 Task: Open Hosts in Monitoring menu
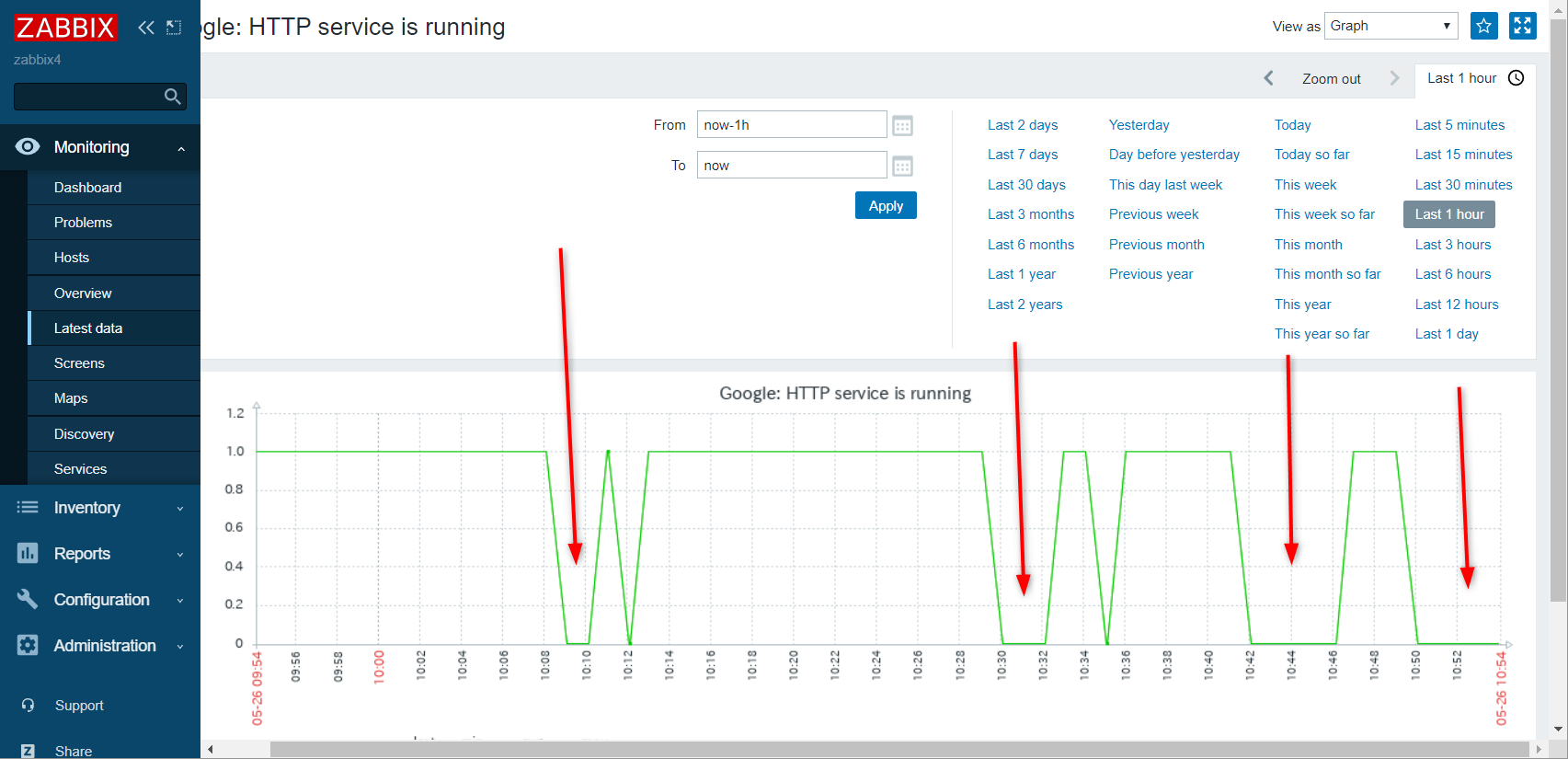(x=114, y=258)
